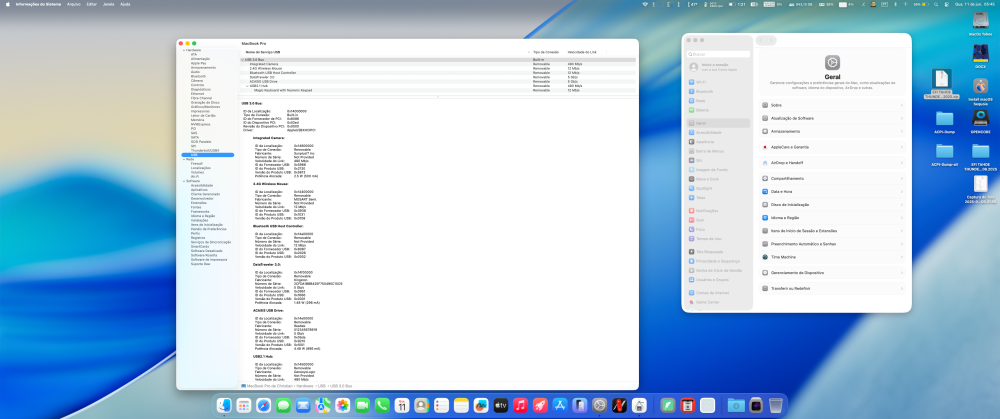Select Thunderbolt/USB4 in Hardware list

pyautogui.click(x=205, y=151)
